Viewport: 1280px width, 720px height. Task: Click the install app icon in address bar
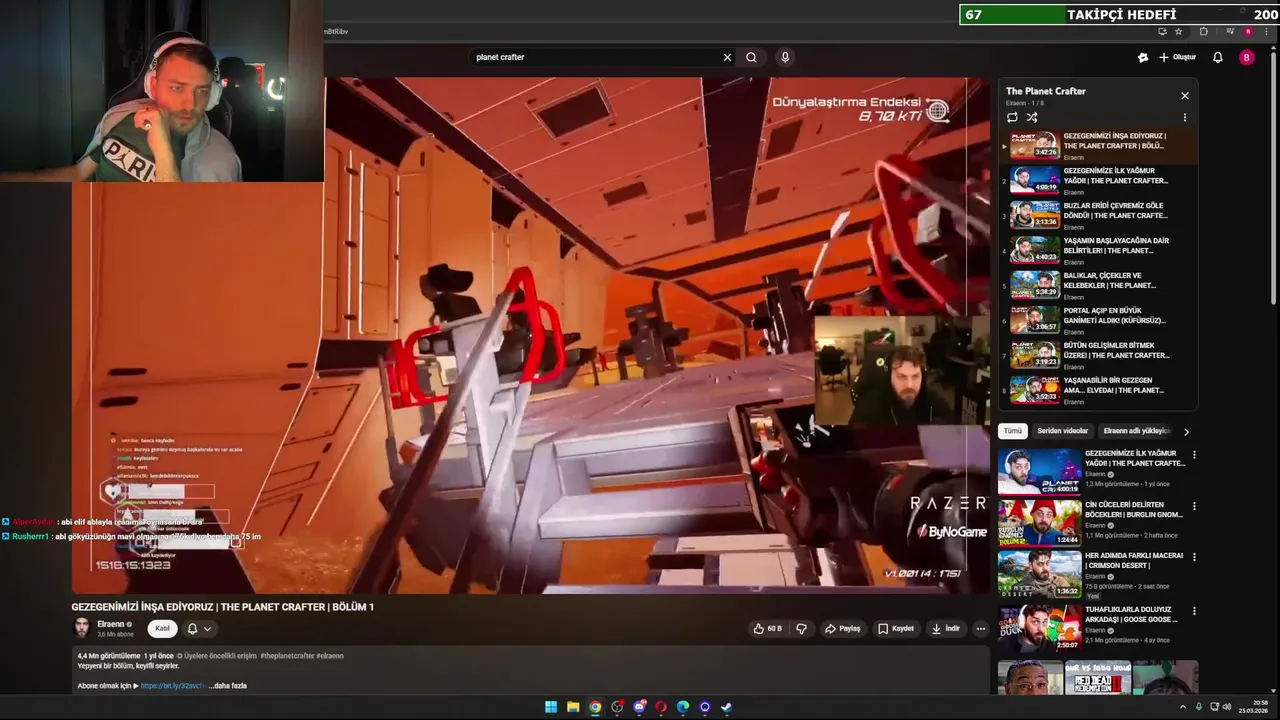coord(1163,32)
